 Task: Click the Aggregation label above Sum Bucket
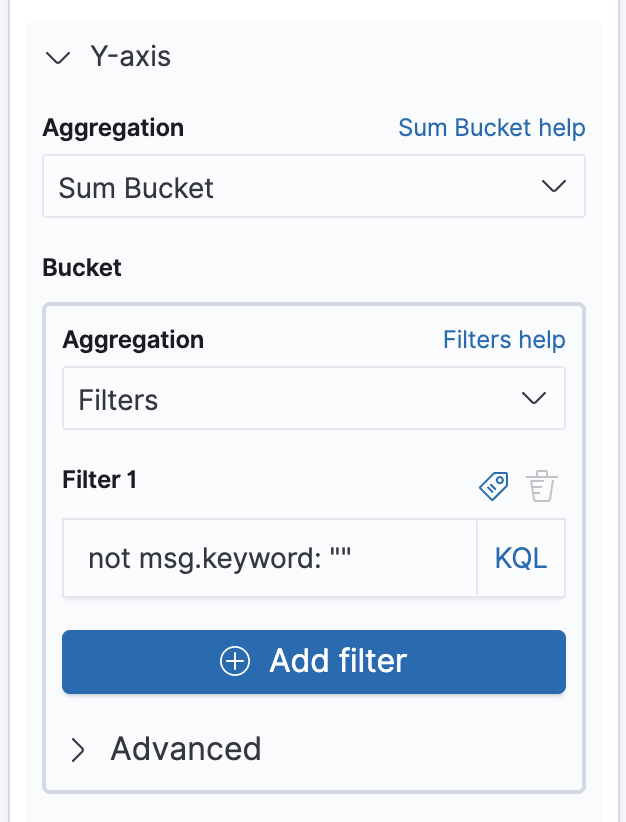113,128
